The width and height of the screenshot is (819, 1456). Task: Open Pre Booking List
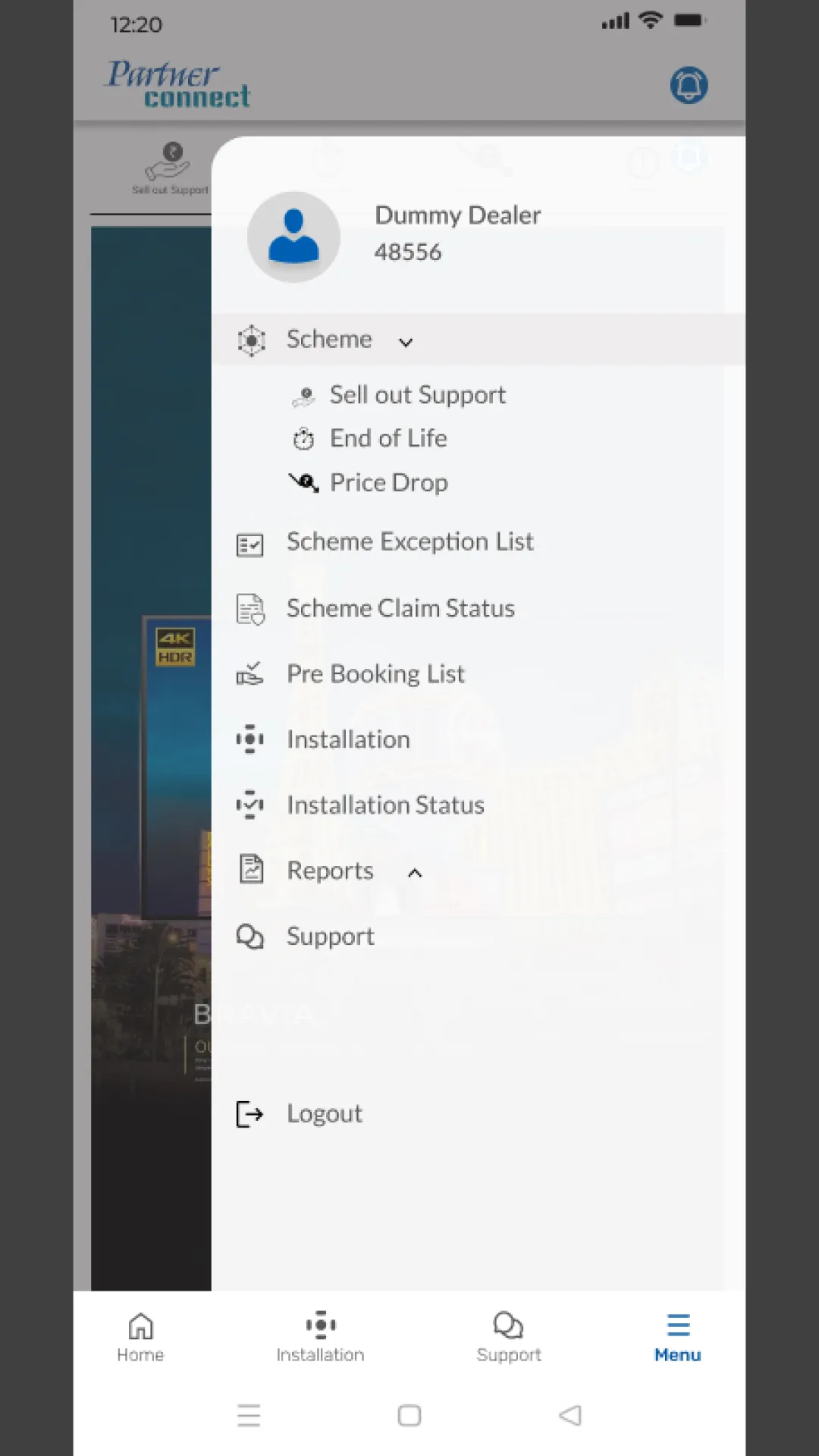(375, 674)
